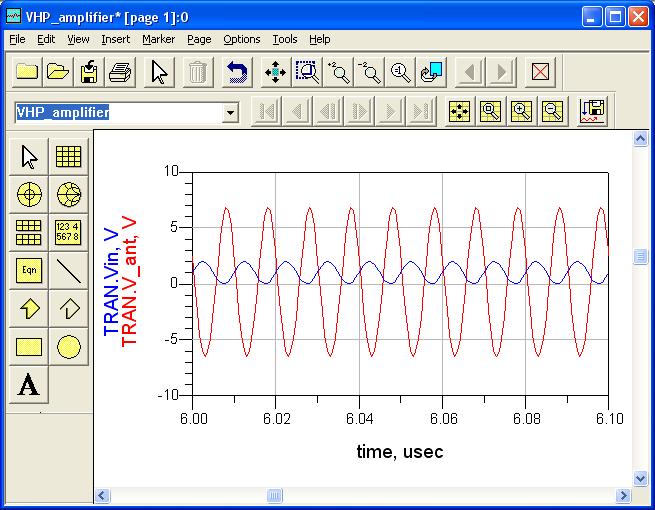Insert a Smith chart
Viewport: 655px width, 510px height.
[x=68, y=195]
